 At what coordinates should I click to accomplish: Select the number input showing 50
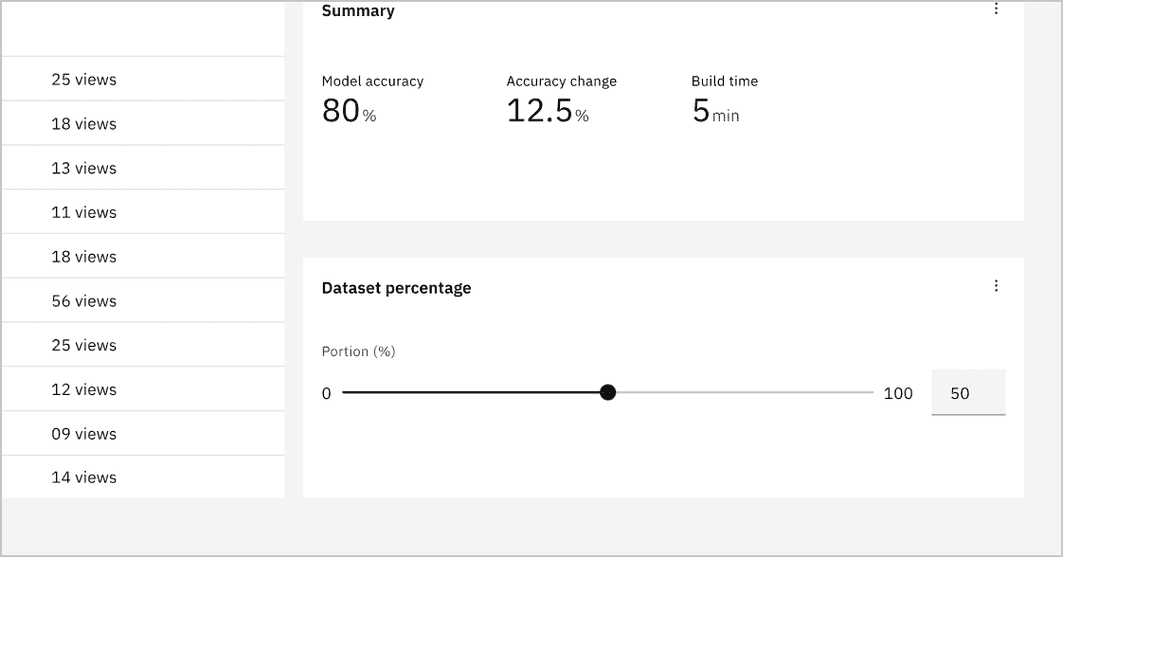tap(967, 392)
